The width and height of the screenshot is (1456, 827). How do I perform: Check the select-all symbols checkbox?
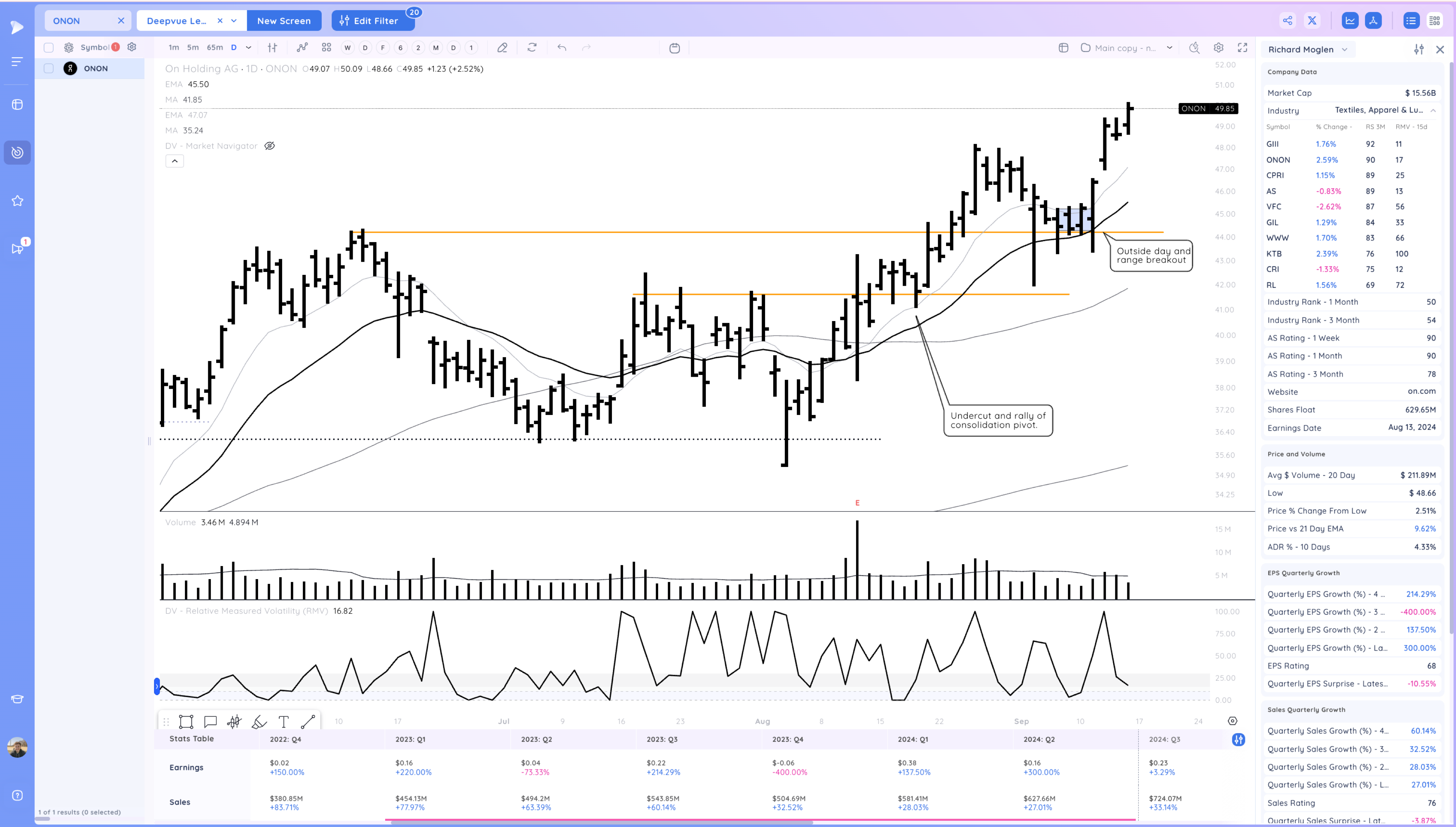[x=49, y=48]
